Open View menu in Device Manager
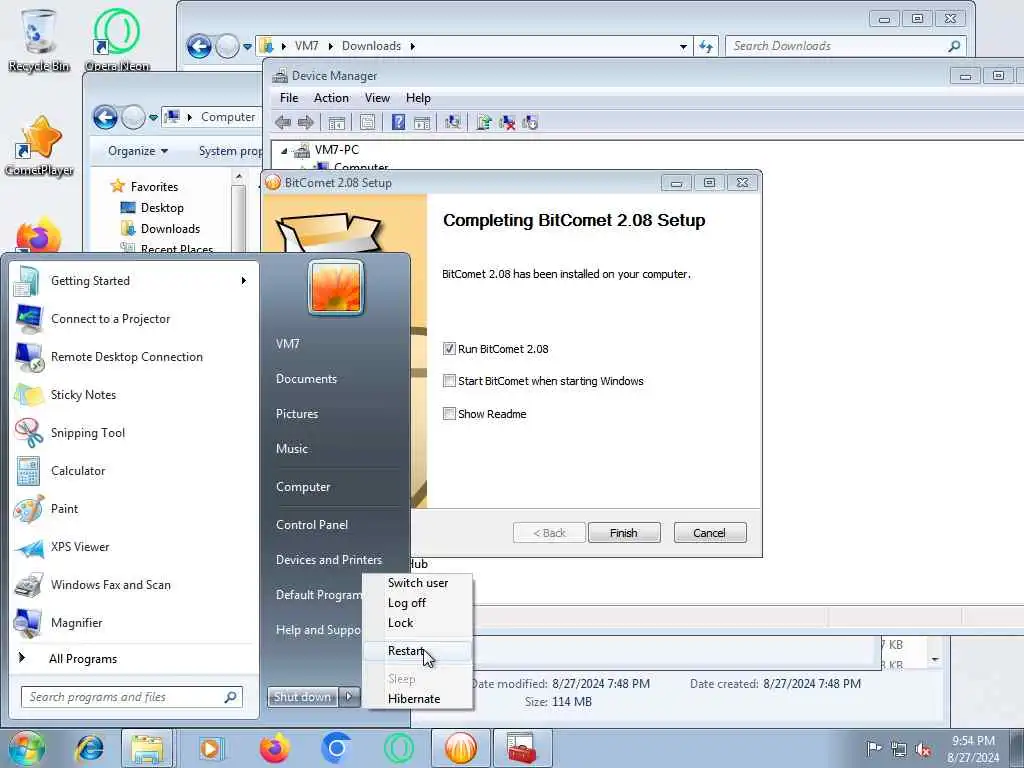Viewport: 1024px width, 768px height. click(x=377, y=98)
